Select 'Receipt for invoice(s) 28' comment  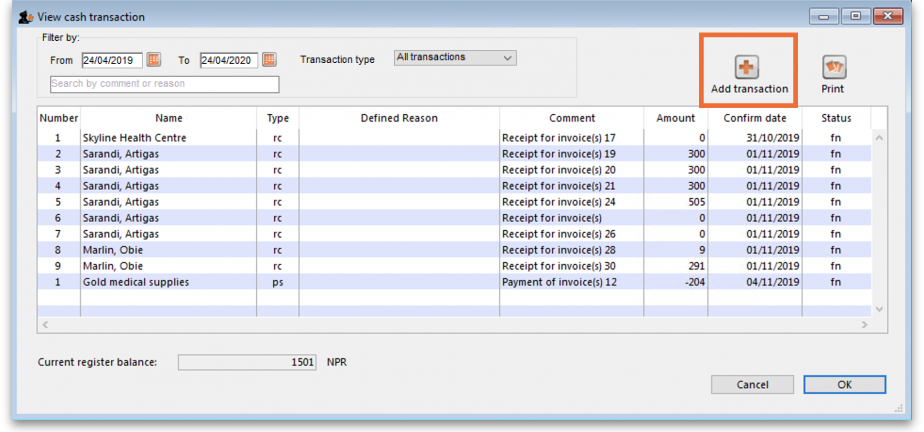[559, 250]
